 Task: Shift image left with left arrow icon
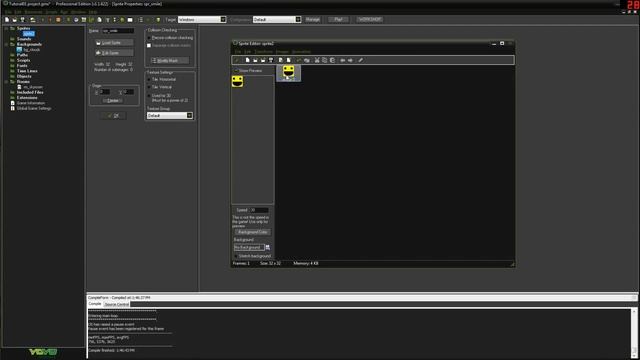[342, 60]
